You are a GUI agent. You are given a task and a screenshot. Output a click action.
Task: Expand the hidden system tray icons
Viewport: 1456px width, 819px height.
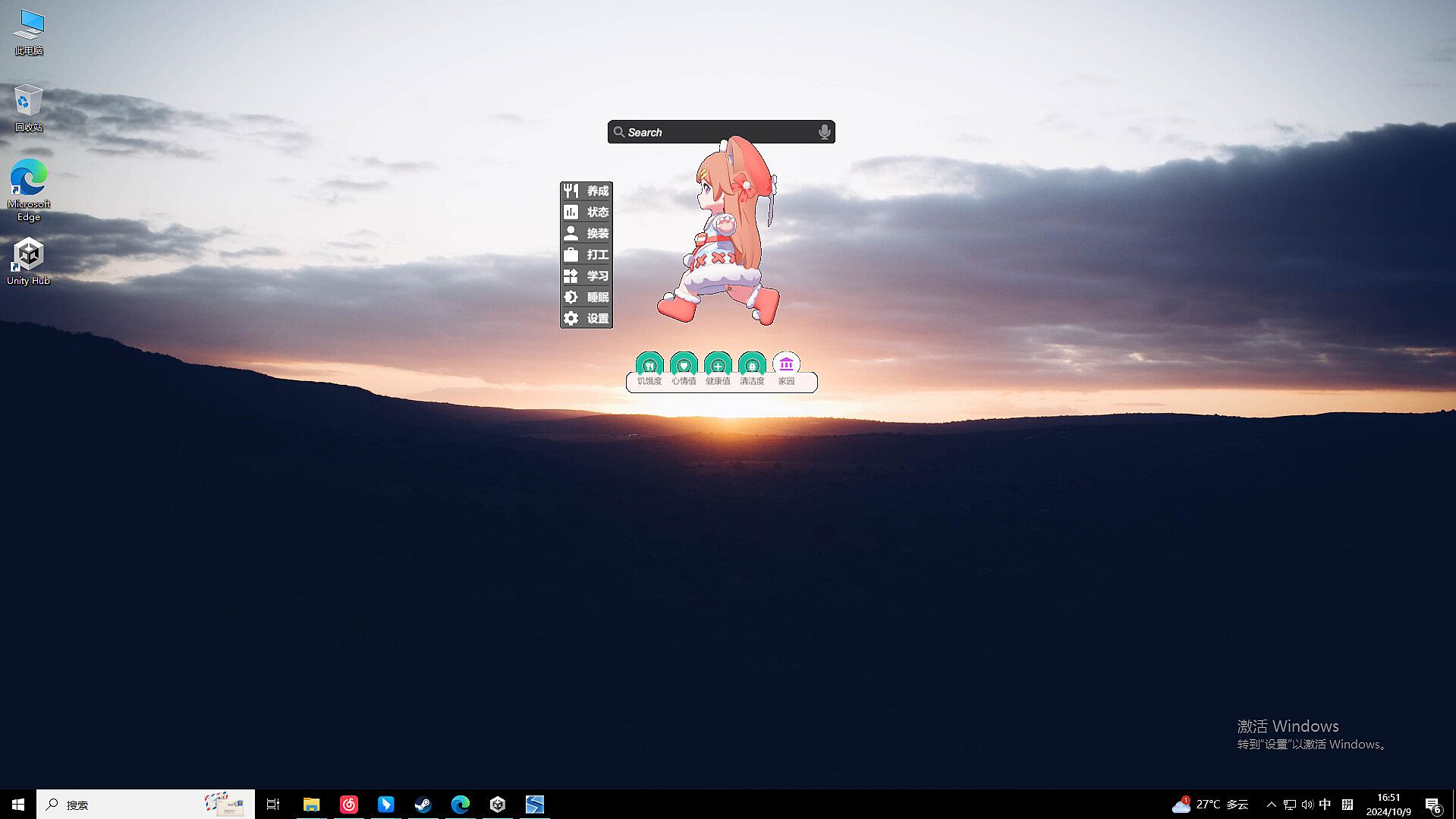[1272, 805]
